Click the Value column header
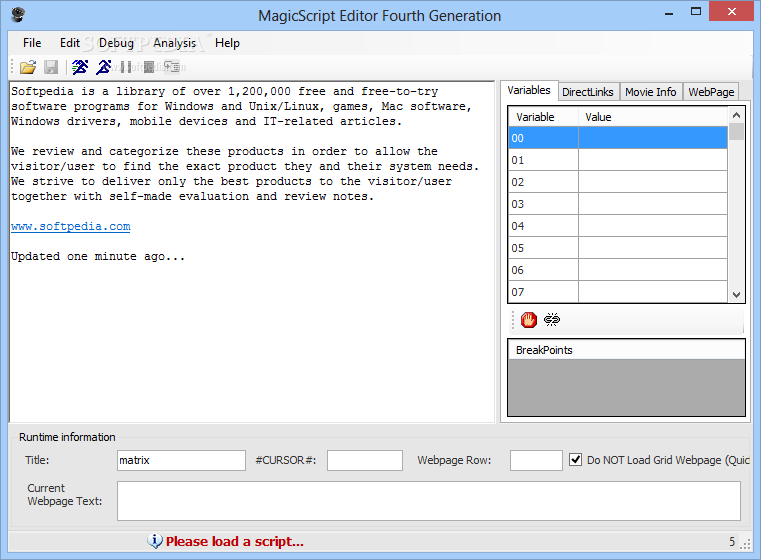This screenshot has width=761, height=560. click(x=653, y=117)
